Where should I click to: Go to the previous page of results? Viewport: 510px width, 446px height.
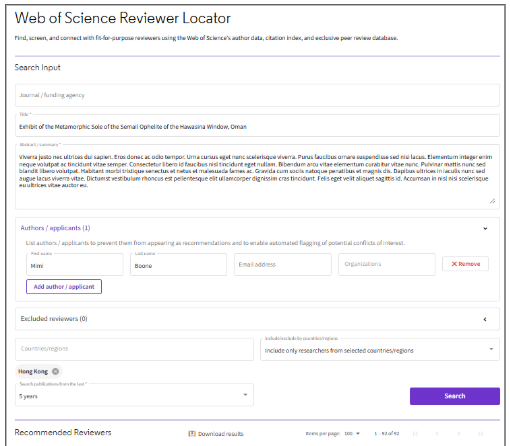coord(437,433)
